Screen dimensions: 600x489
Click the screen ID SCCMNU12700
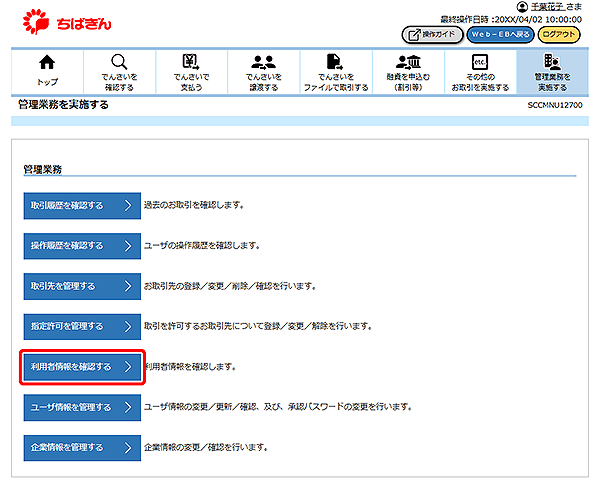555,105
